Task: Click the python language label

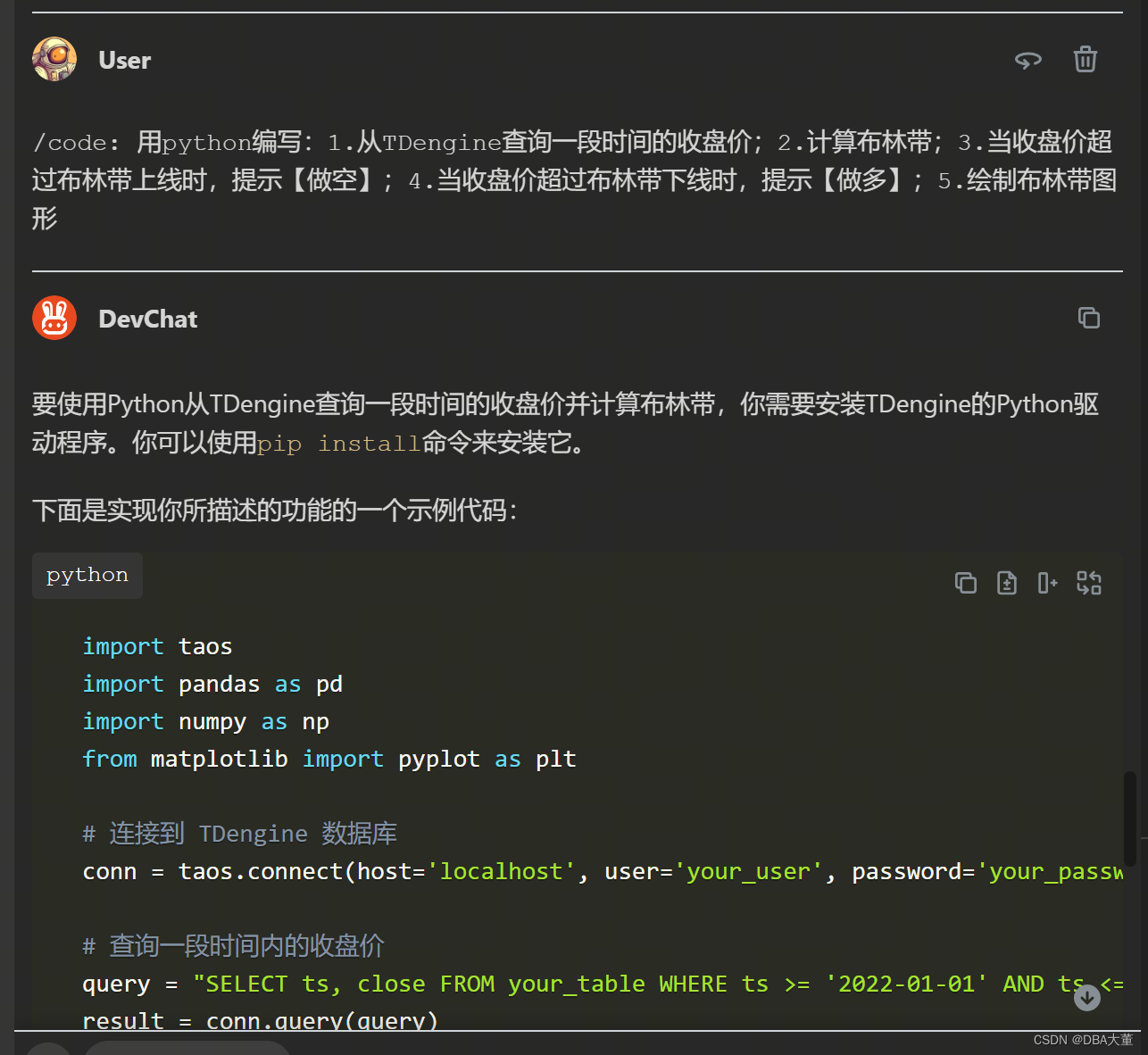Action: pyautogui.click(x=87, y=575)
